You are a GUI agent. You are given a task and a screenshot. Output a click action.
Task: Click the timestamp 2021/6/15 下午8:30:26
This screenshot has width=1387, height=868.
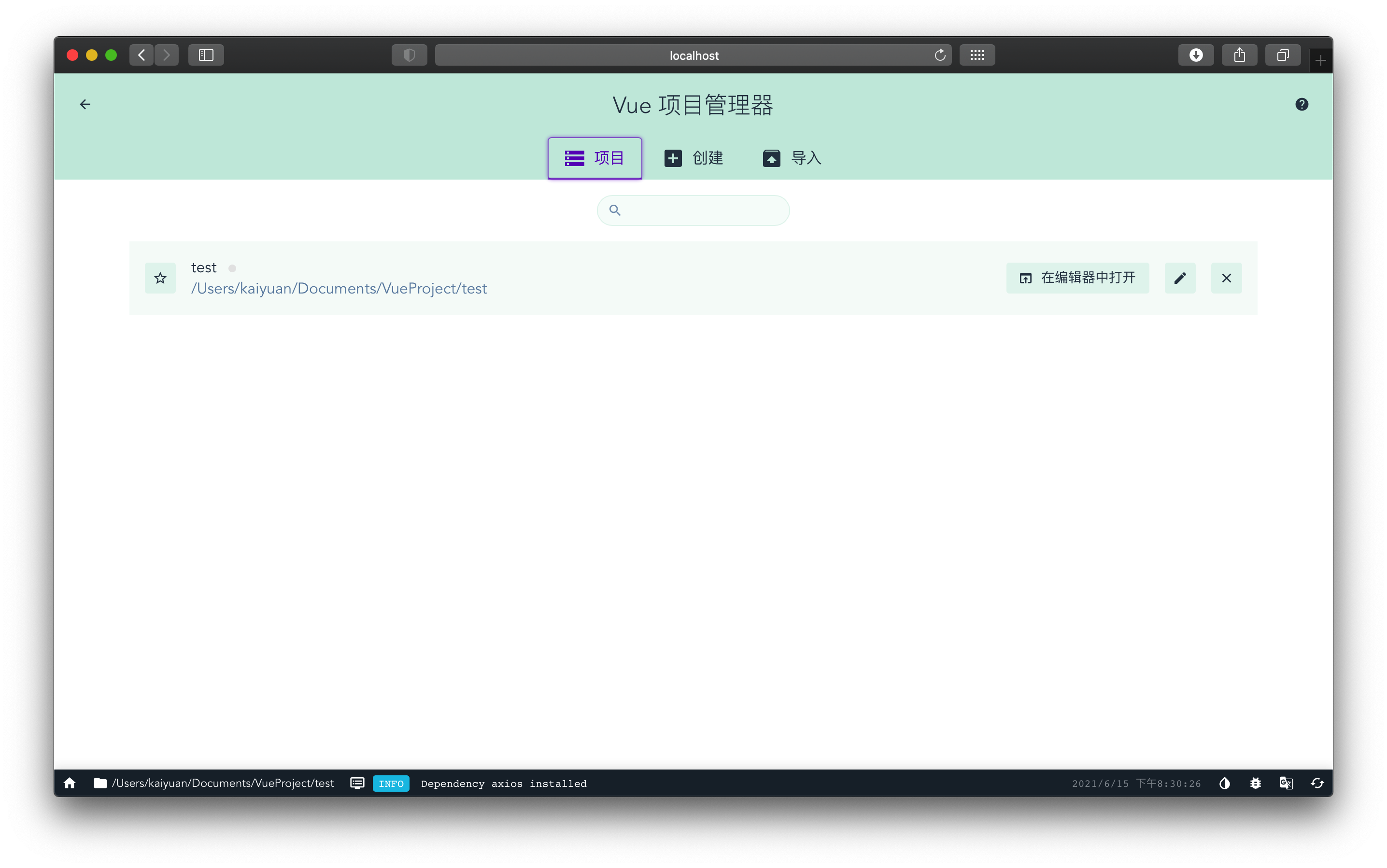[1136, 784]
